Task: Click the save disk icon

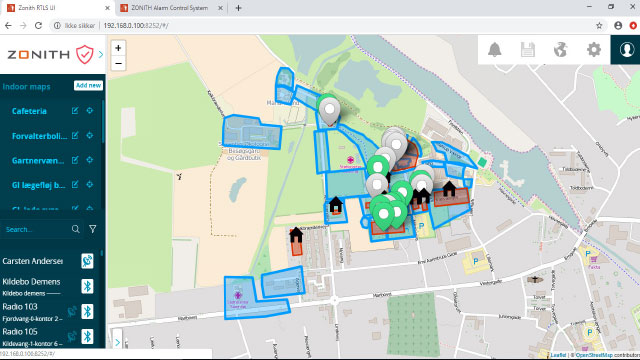Action: point(528,50)
